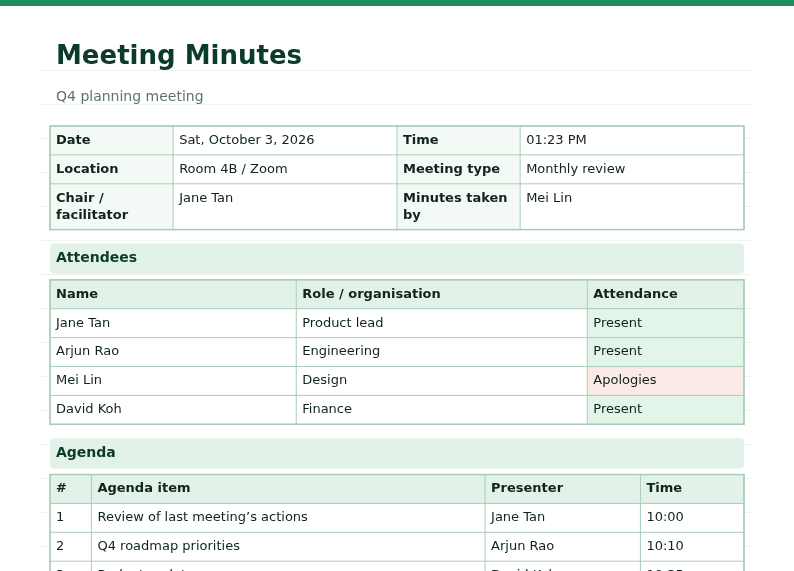Click presenter 'Arjun Rao' in agenda row 2

(563, 546)
